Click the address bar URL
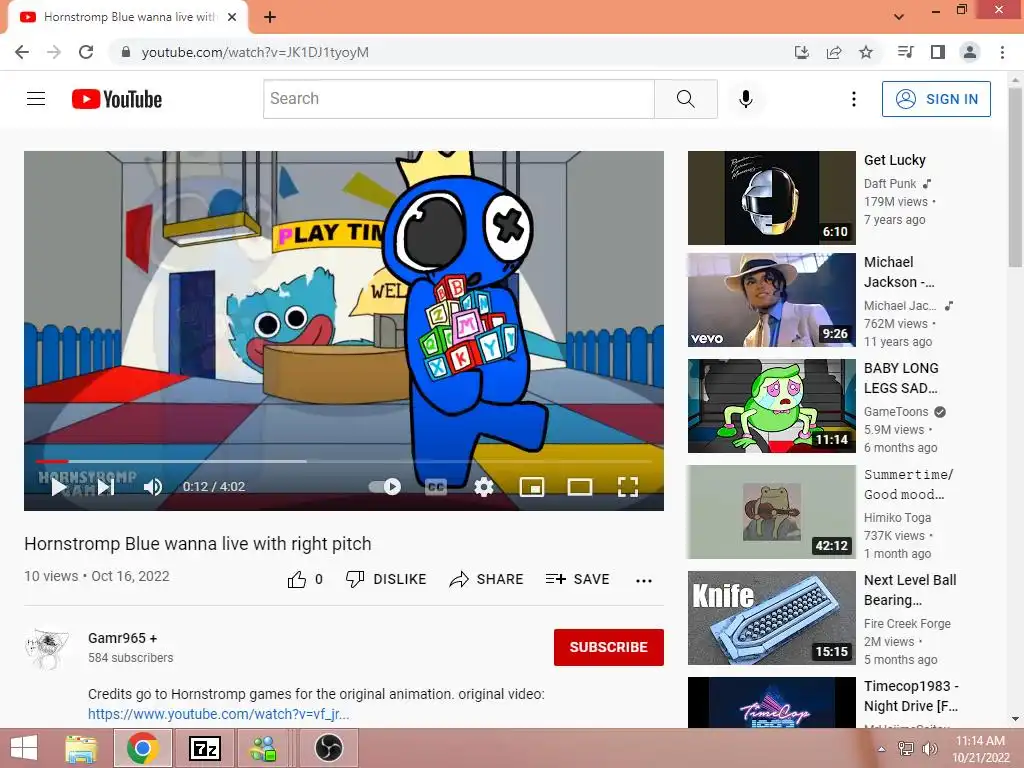This screenshot has height=768, width=1024. coord(255,52)
